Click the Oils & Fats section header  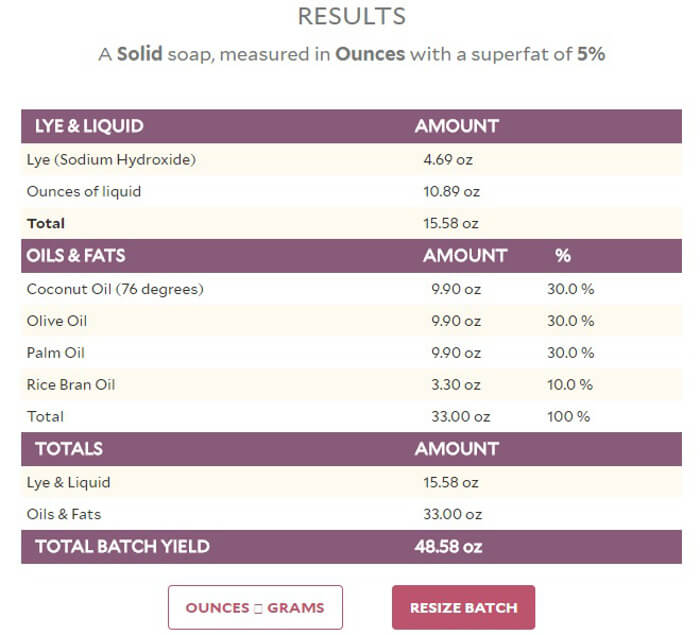[x=76, y=256]
